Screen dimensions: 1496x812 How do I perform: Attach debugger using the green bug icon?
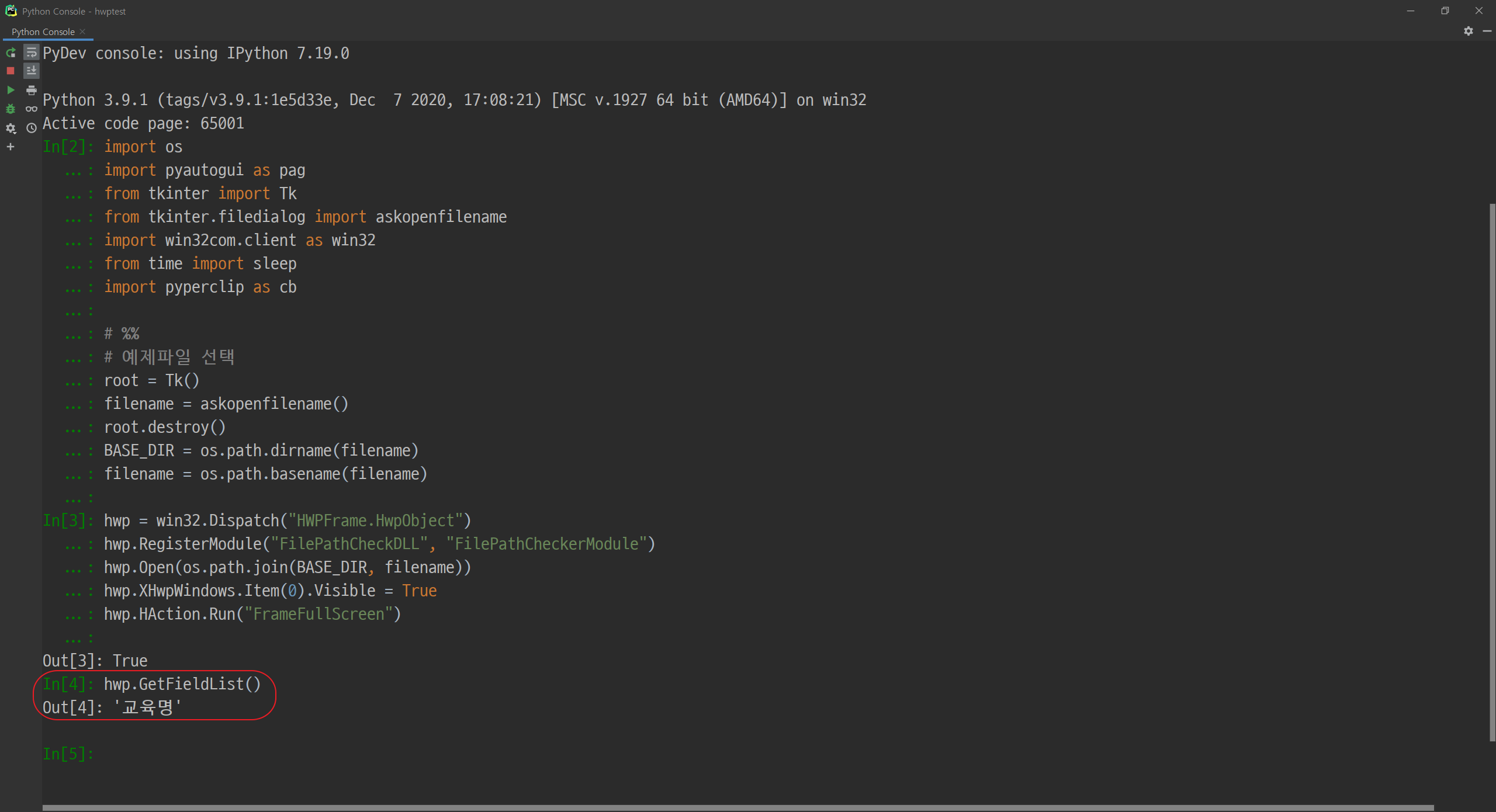pos(11,109)
